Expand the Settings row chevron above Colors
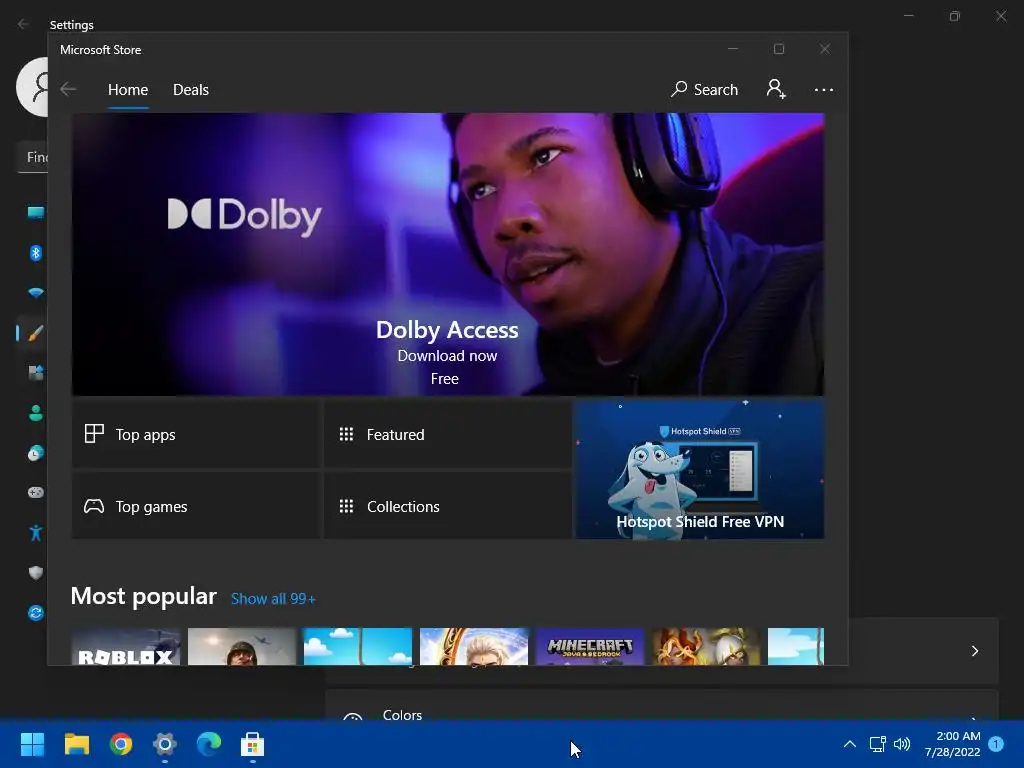The height and width of the screenshot is (768, 1024). point(974,650)
